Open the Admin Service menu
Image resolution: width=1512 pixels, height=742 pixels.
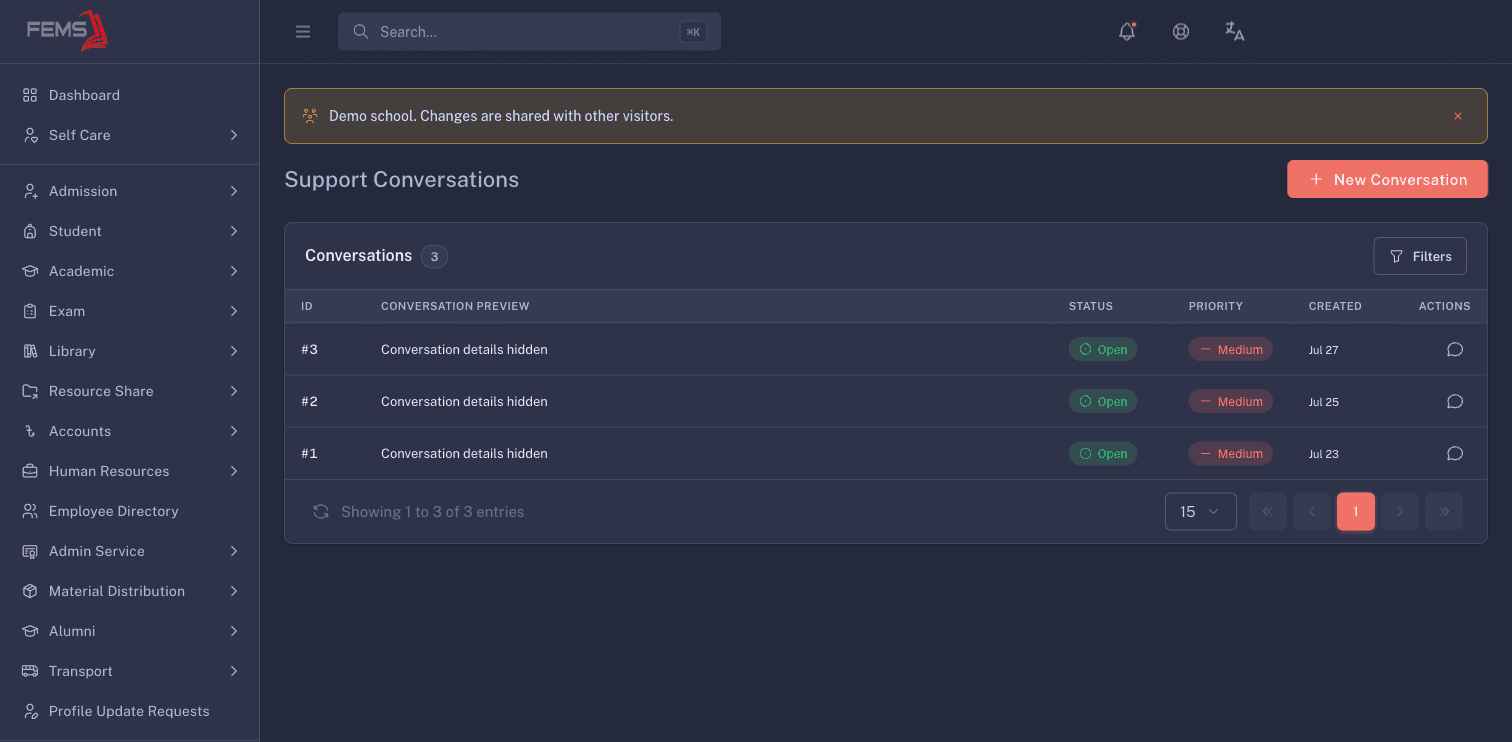(130, 551)
